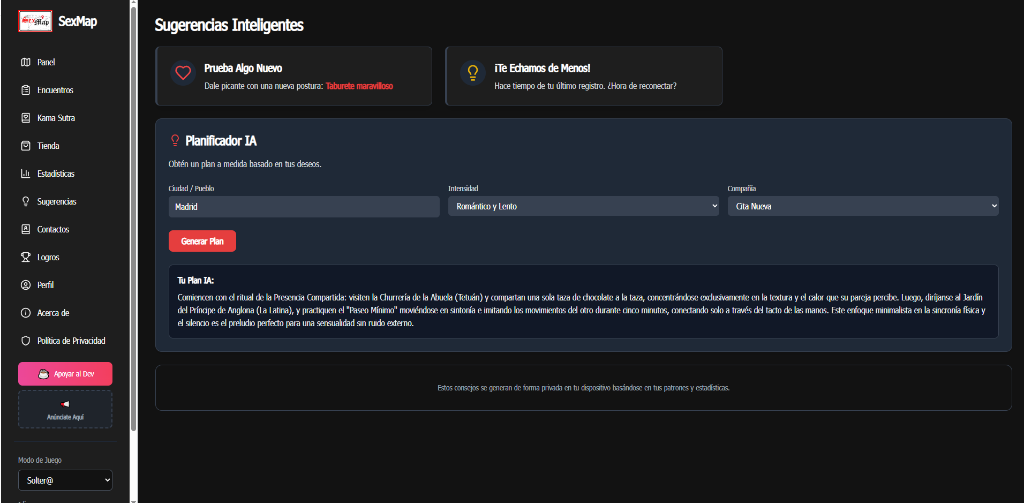This screenshot has width=1024, height=503.
Task: Click the Ciudad / Pueblo input field
Action: tap(304, 207)
